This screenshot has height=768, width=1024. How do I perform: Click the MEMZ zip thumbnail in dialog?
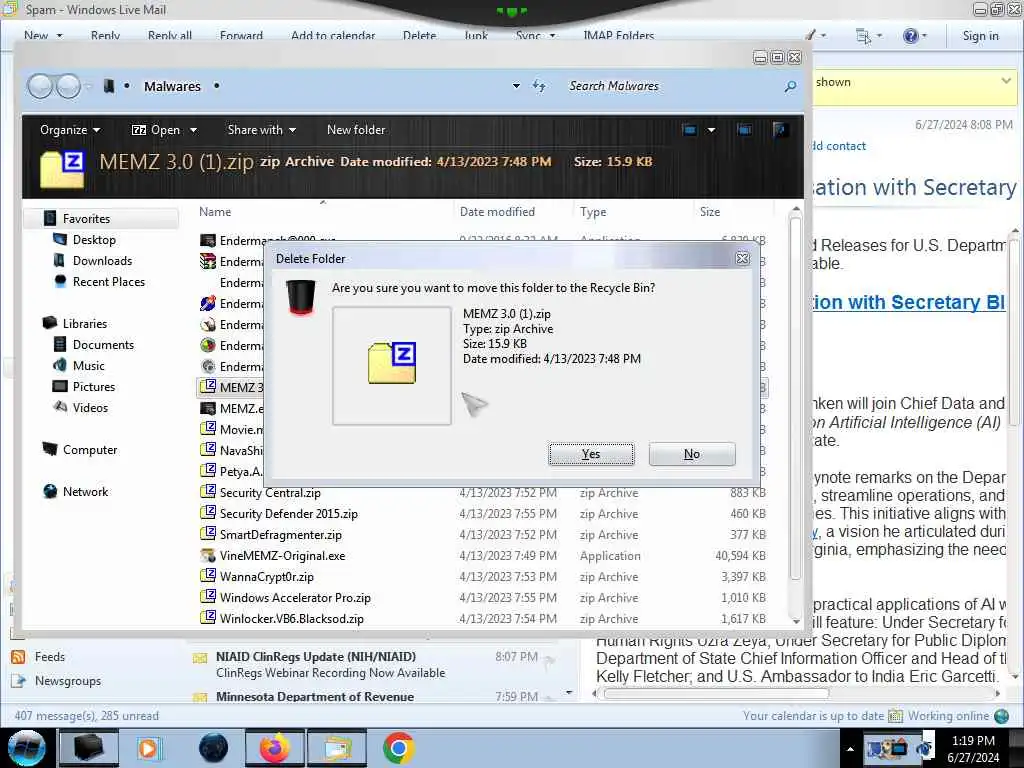click(x=392, y=364)
